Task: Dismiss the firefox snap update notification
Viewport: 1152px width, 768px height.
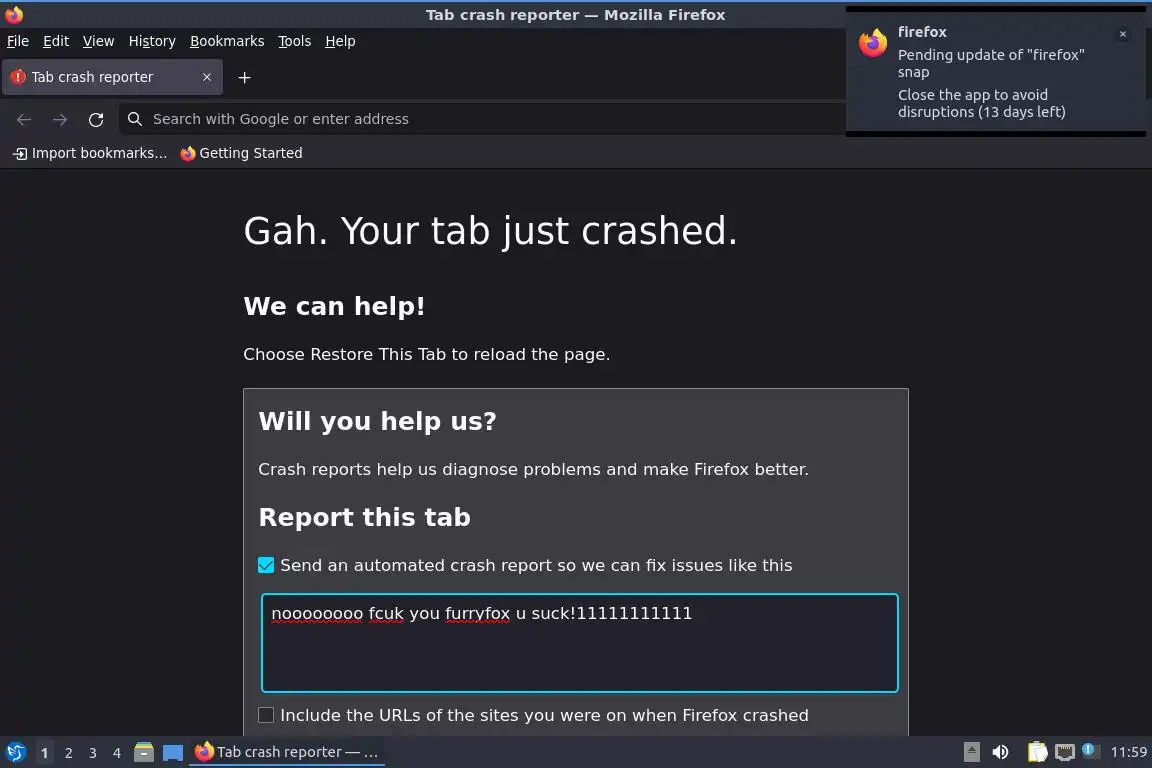Action: coord(1122,34)
